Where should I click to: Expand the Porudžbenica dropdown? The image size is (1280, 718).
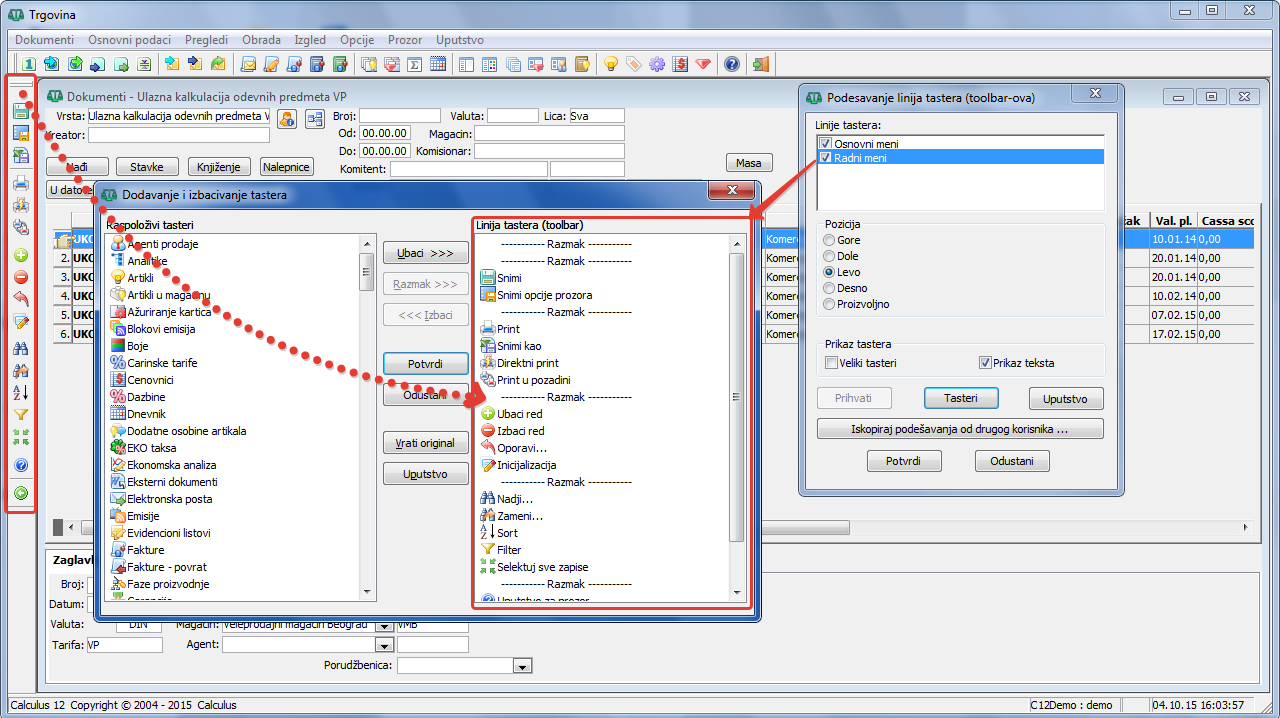click(x=522, y=666)
